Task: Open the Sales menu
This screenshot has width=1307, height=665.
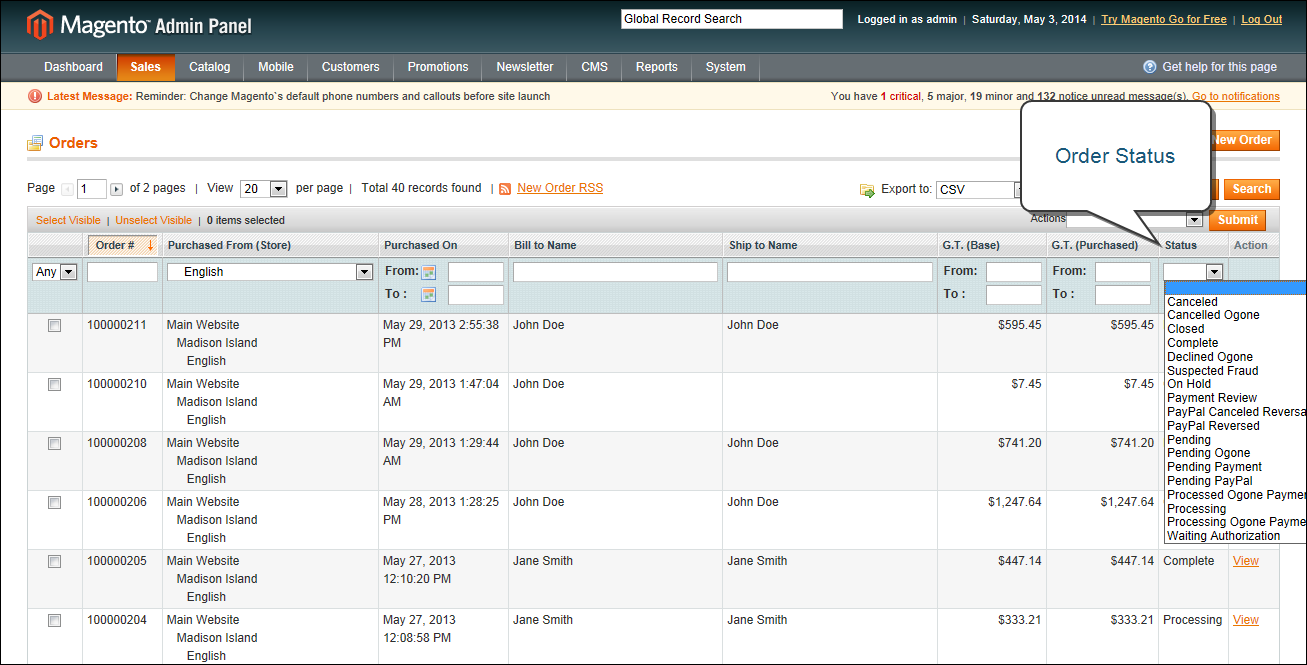Action: pyautogui.click(x=146, y=67)
